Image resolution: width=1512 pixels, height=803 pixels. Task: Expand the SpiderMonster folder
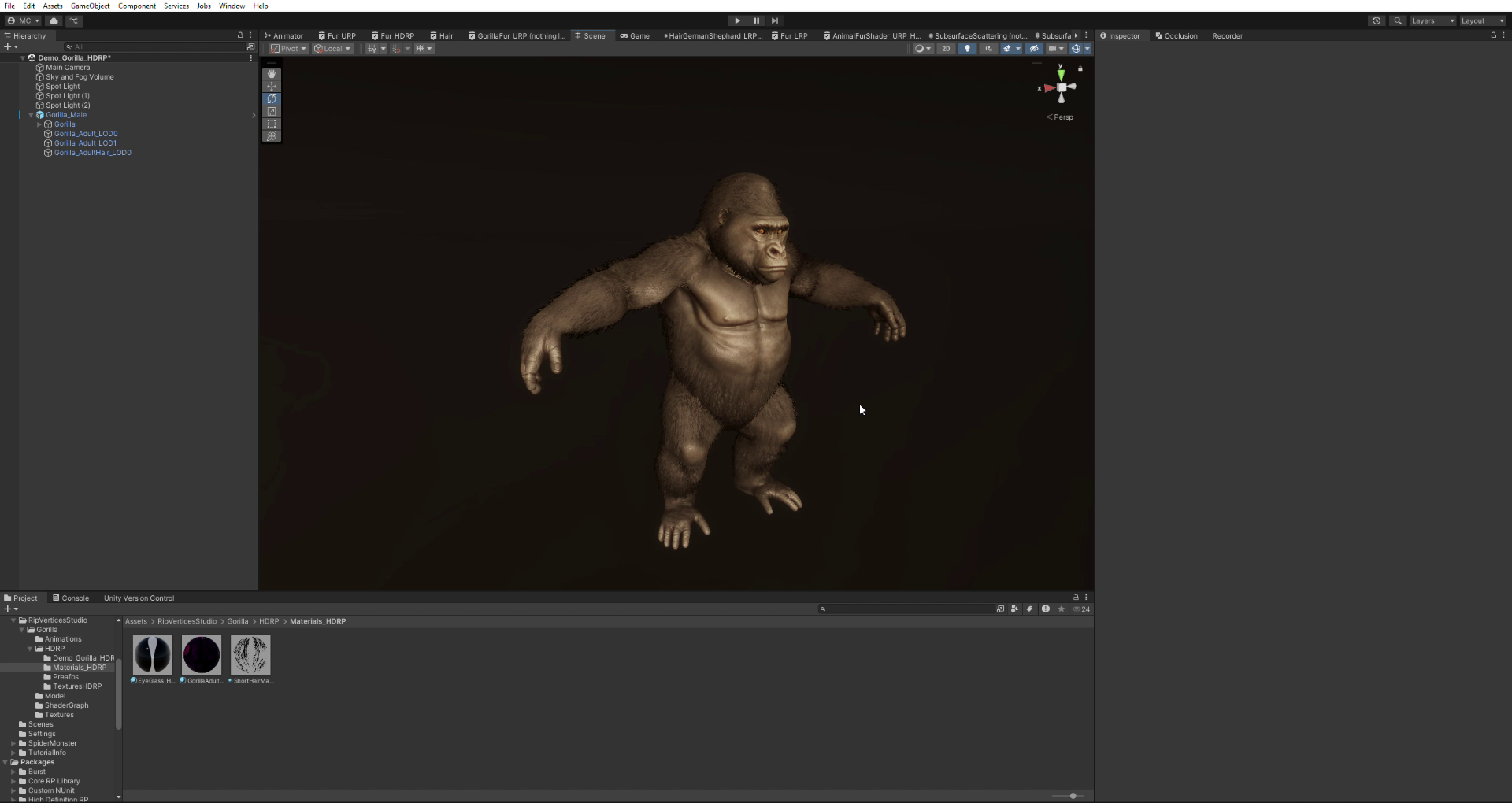click(x=13, y=743)
